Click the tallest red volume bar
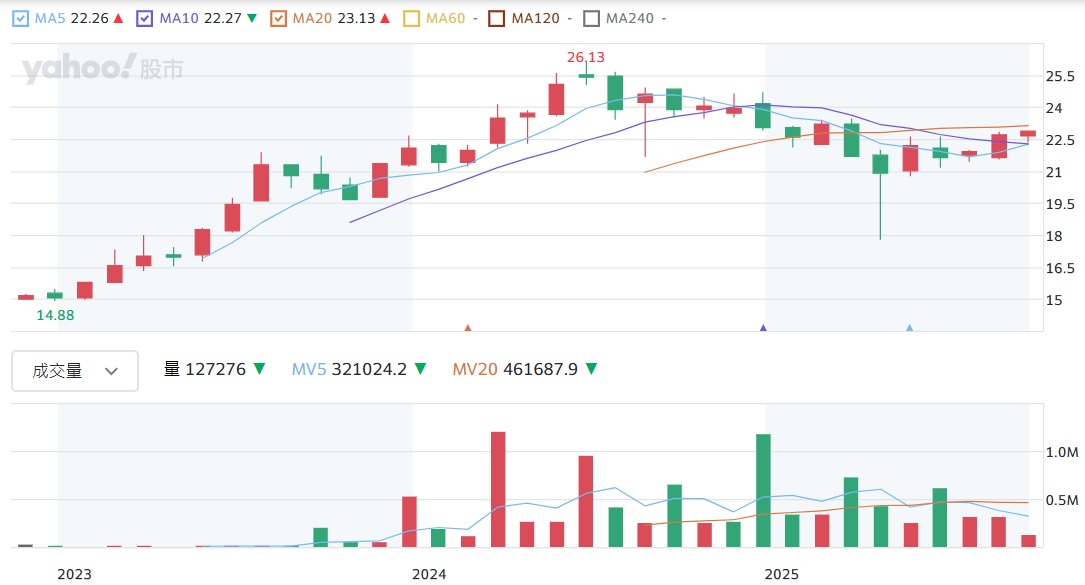Screen dimensions: 1085x585 pos(497,489)
